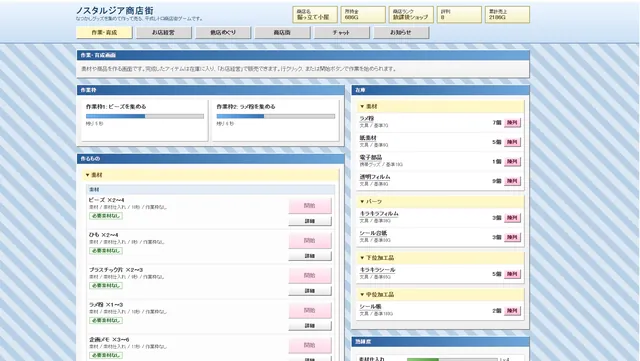Open 詳細 for the プラスチック片 recipe

pyautogui.click(x=310, y=291)
